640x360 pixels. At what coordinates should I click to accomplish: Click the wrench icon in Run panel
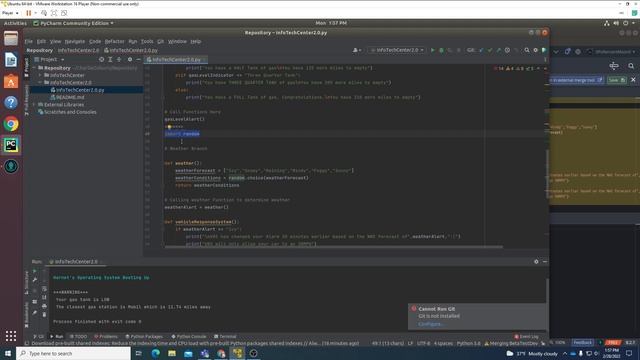point(35,280)
